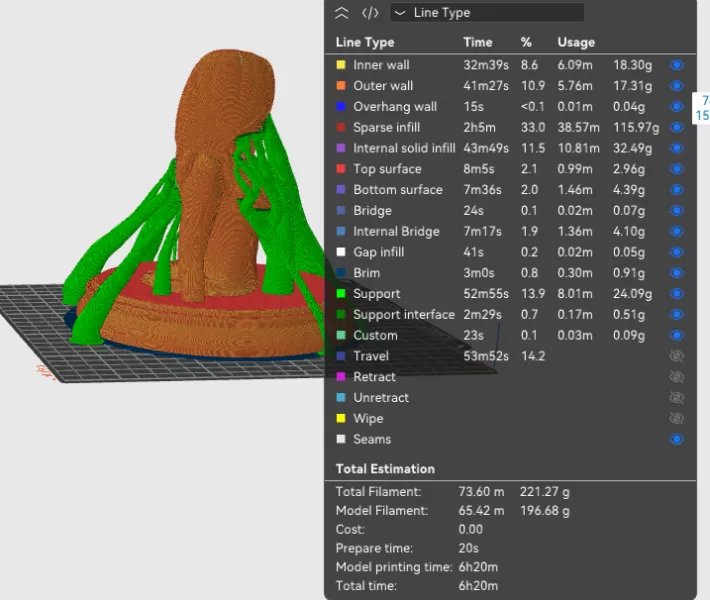
Task: Select the Internal solid infill row label
Action: [x=404, y=148]
